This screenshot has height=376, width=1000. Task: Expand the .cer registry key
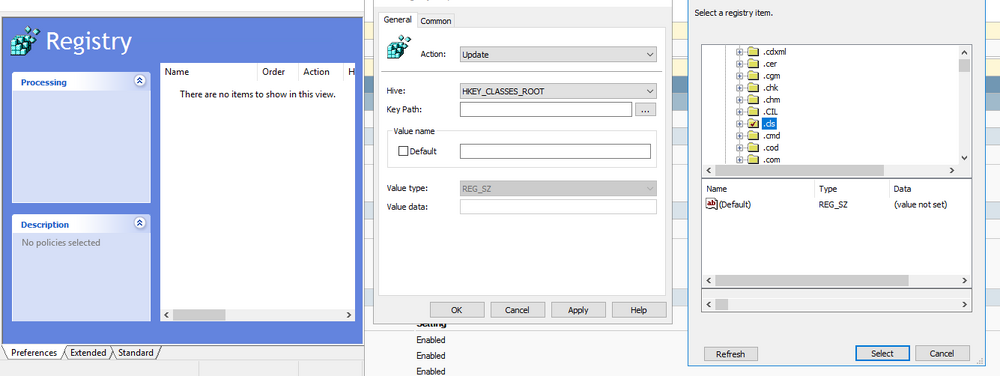(740, 64)
